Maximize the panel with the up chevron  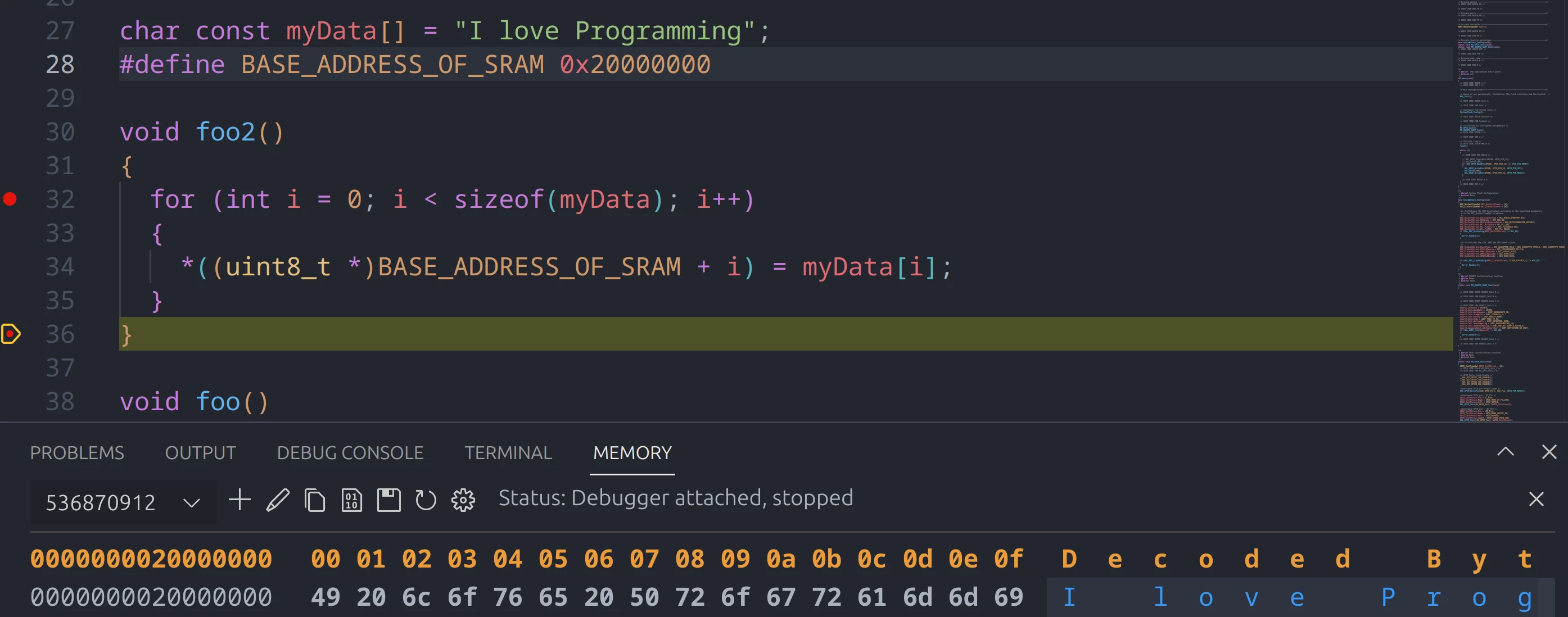click(1505, 451)
